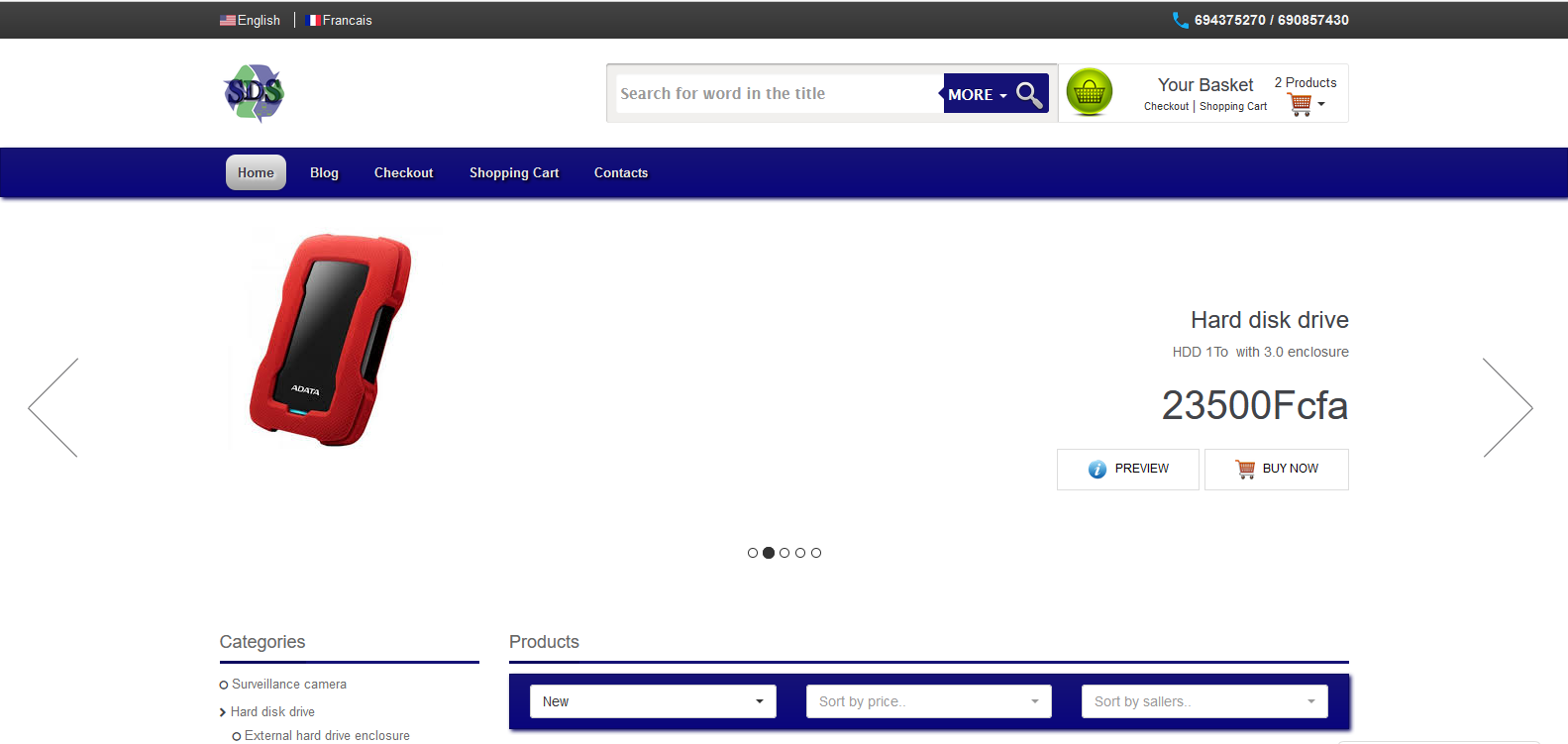Click the green basket icon

[1090, 93]
